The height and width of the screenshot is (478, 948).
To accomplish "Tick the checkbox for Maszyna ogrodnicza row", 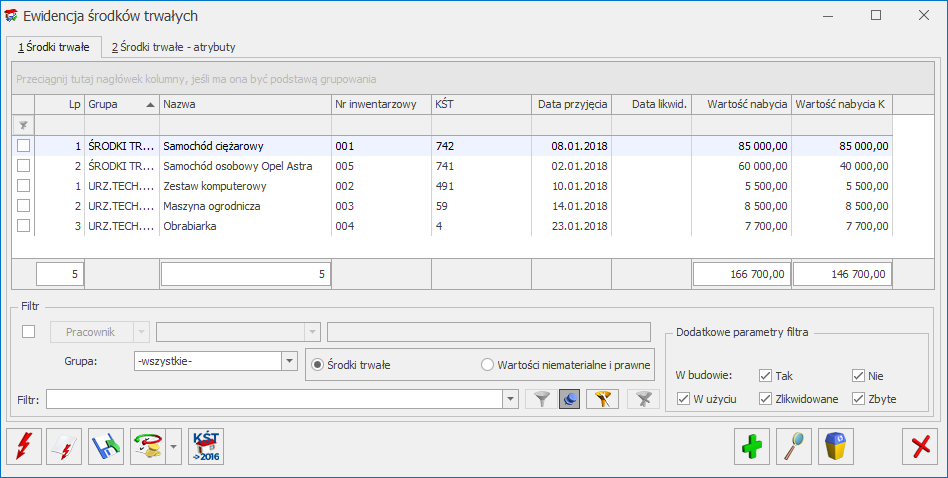I will tap(24, 205).
